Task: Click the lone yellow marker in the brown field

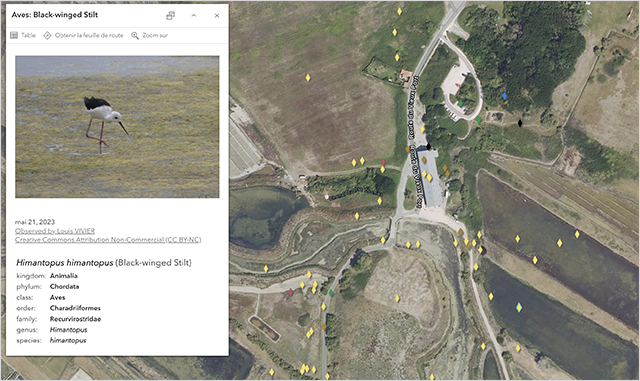Action: (x=308, y=78)
